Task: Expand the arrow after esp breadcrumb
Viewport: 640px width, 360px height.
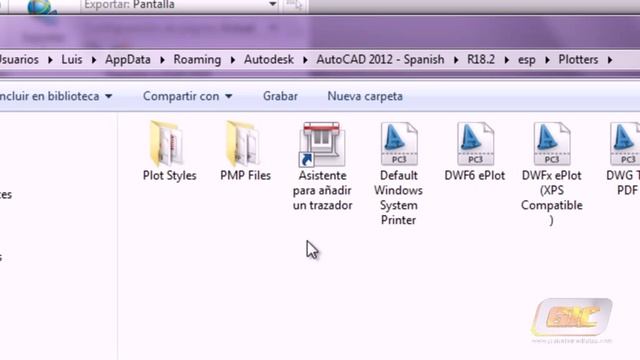Action: coord(547,60)
